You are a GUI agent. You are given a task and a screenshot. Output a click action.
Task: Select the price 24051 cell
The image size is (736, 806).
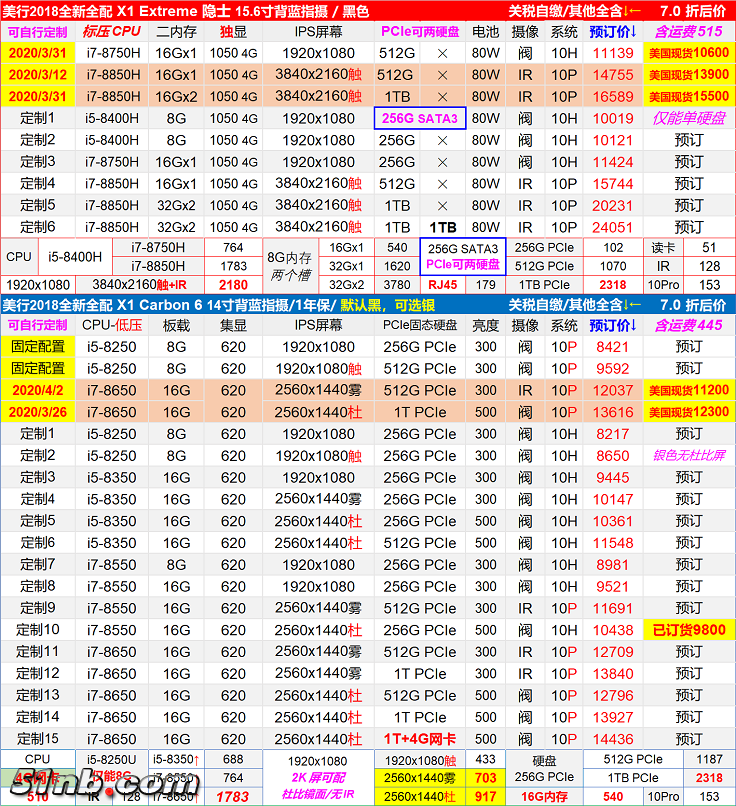click(613, 227)
